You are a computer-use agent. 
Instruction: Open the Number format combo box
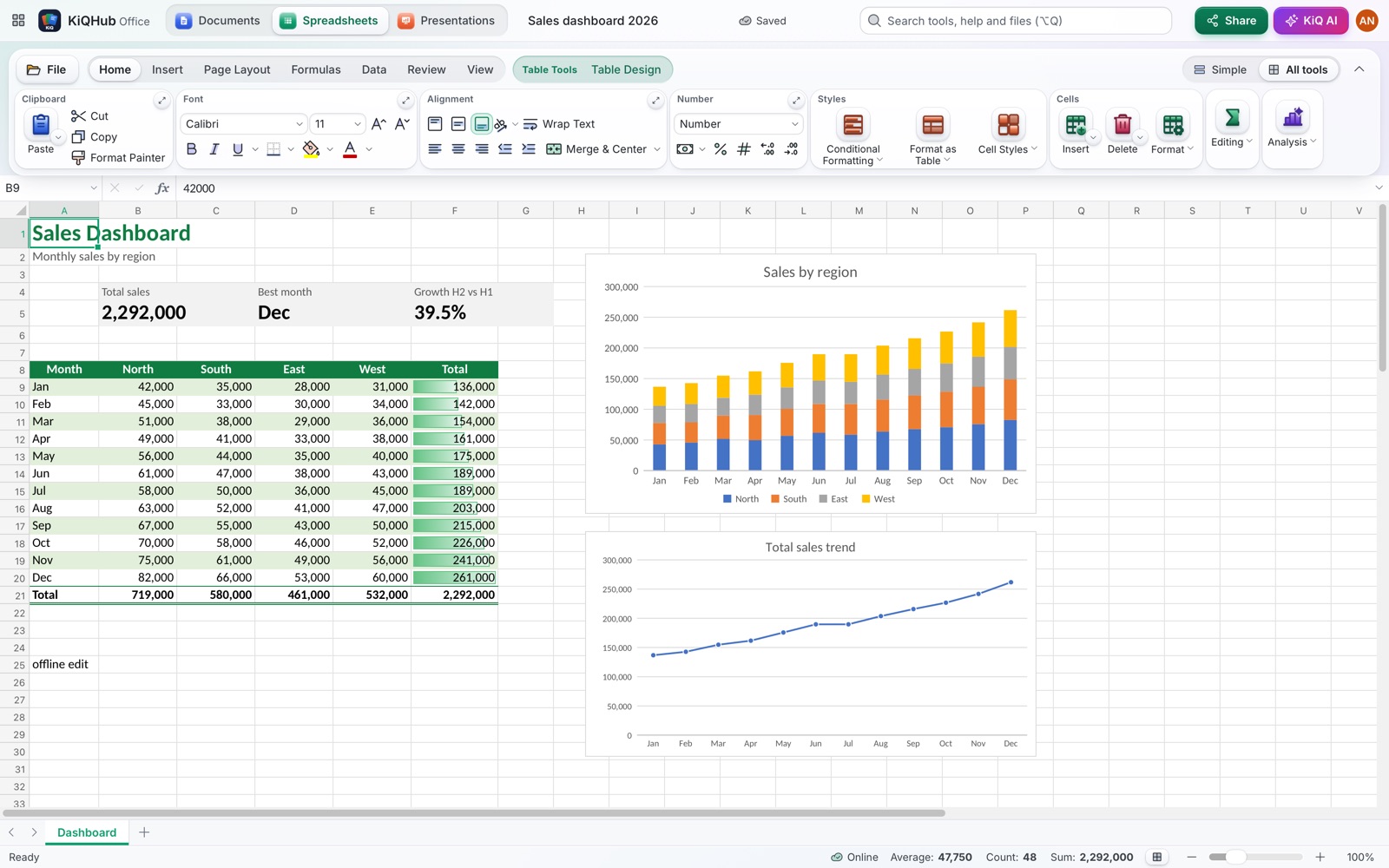click(x=739, y=124)
